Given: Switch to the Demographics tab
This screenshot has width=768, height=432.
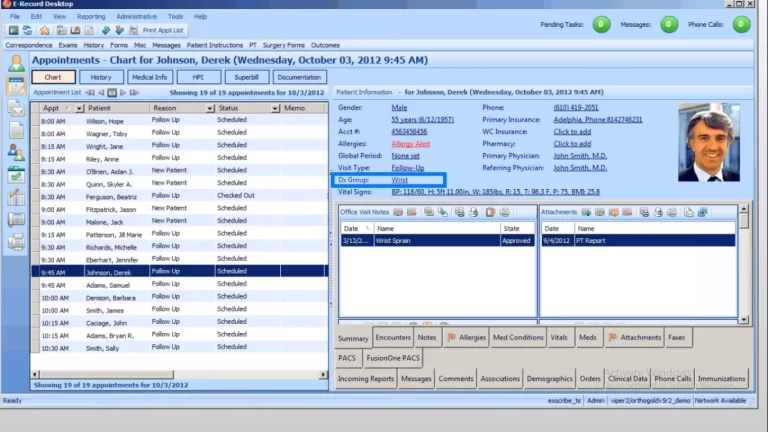Looking at the screenshot, I should (550, 379).
